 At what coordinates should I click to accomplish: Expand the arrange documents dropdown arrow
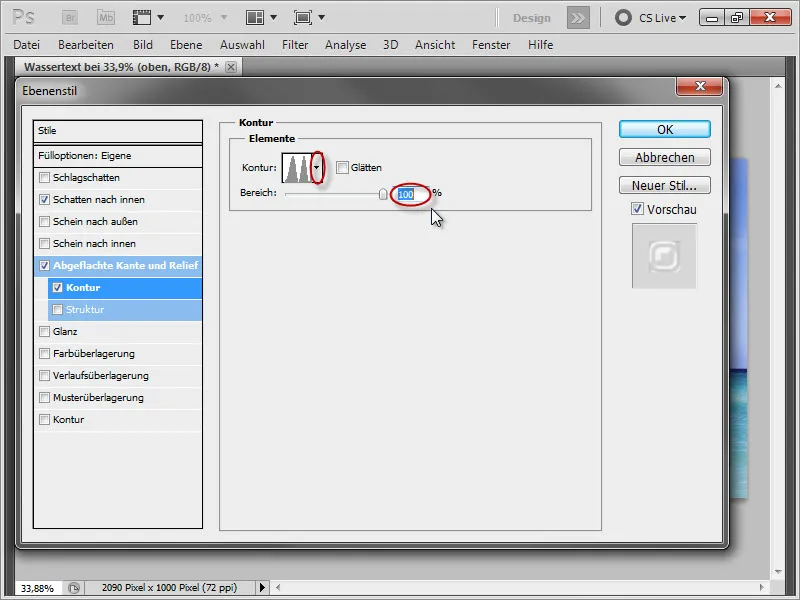(273, 18)
